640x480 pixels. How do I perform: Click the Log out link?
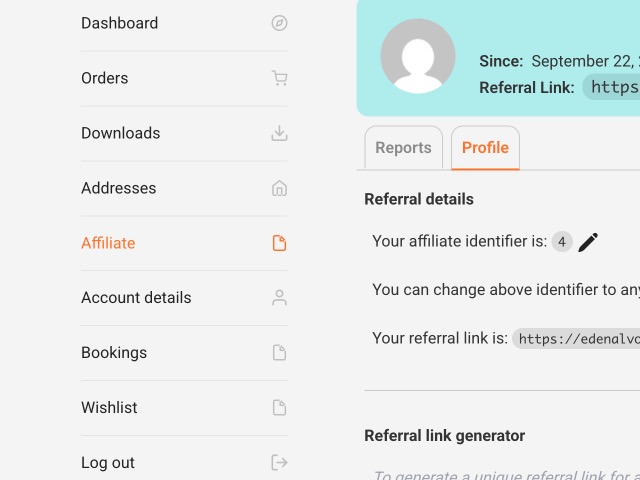click(108, 463)
